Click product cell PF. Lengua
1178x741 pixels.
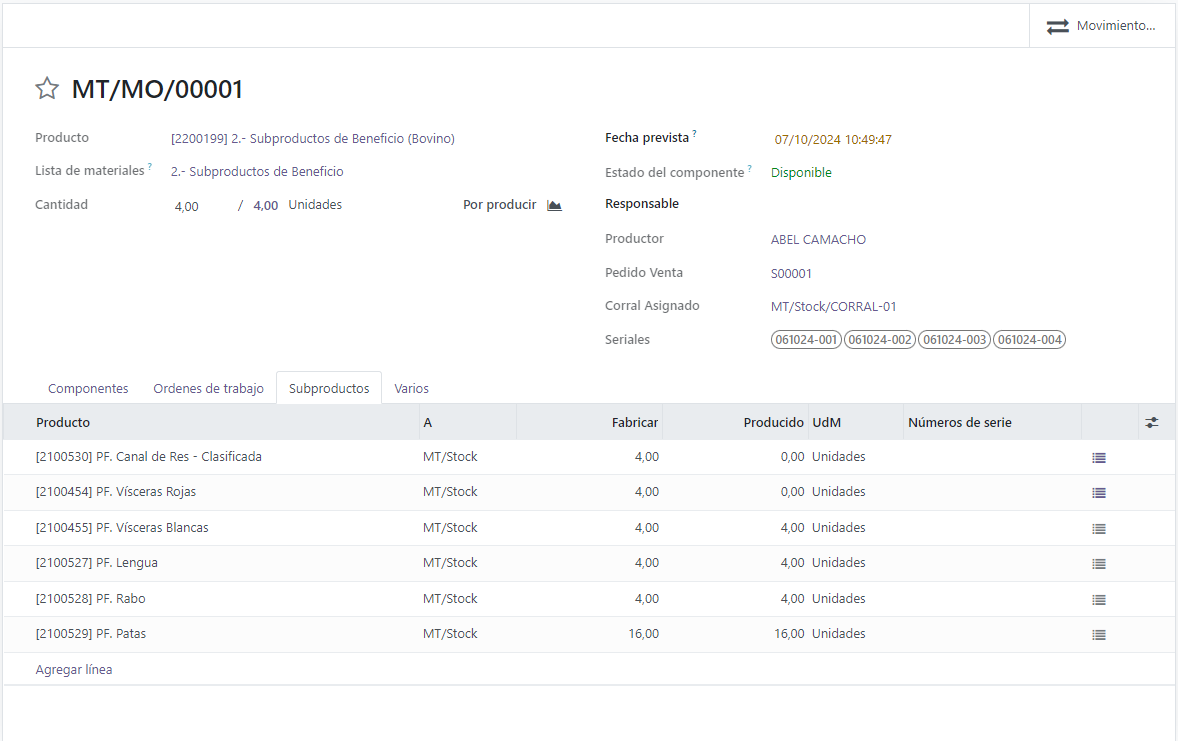pyautogui.click(x=97, y=563)
